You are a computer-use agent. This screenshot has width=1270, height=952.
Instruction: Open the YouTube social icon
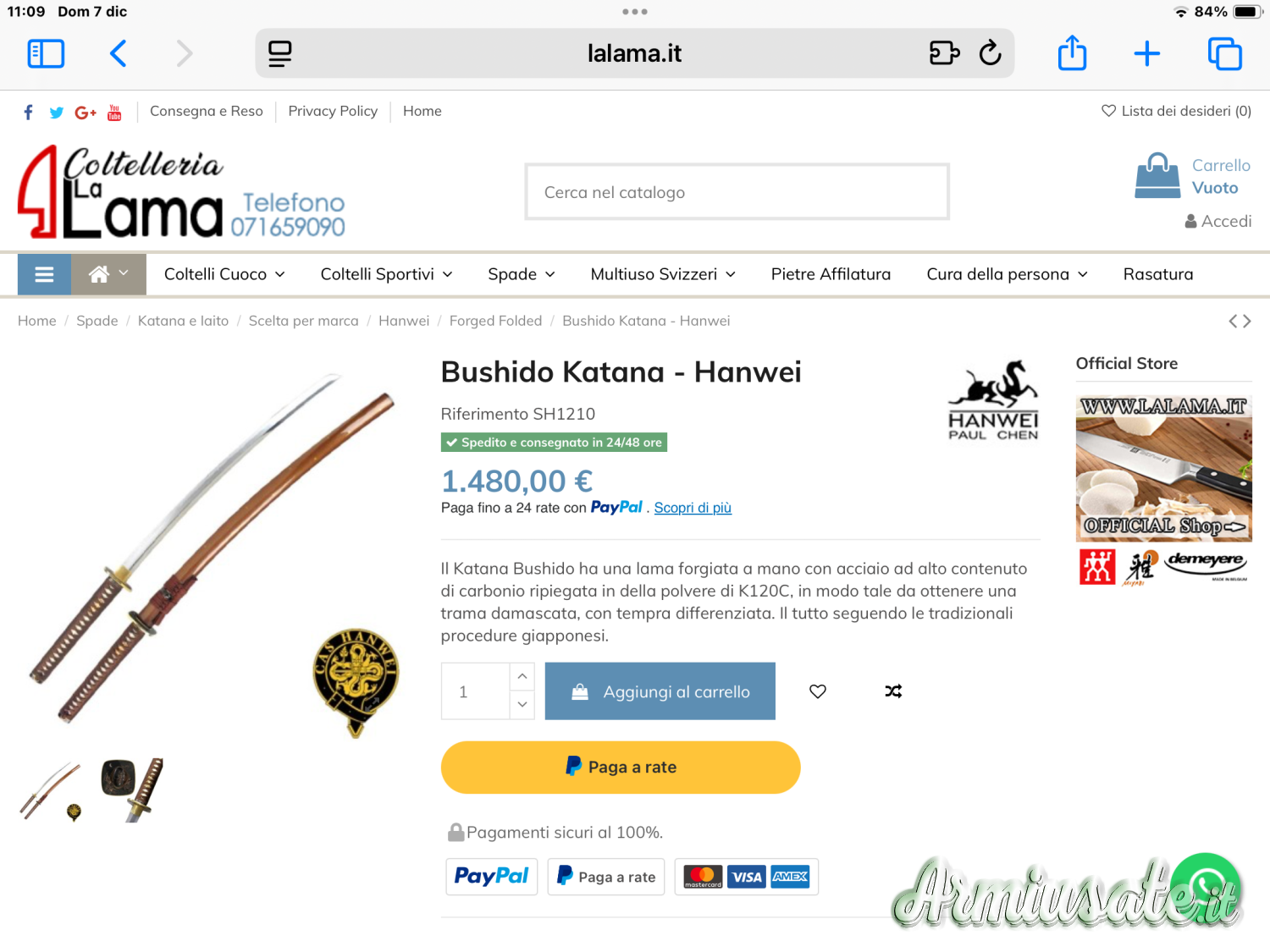[114, 112]
